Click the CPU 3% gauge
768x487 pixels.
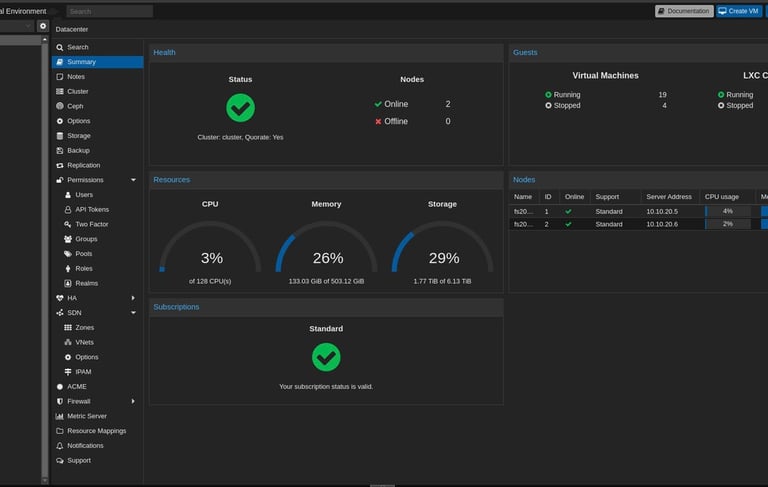tap(210, 247)
